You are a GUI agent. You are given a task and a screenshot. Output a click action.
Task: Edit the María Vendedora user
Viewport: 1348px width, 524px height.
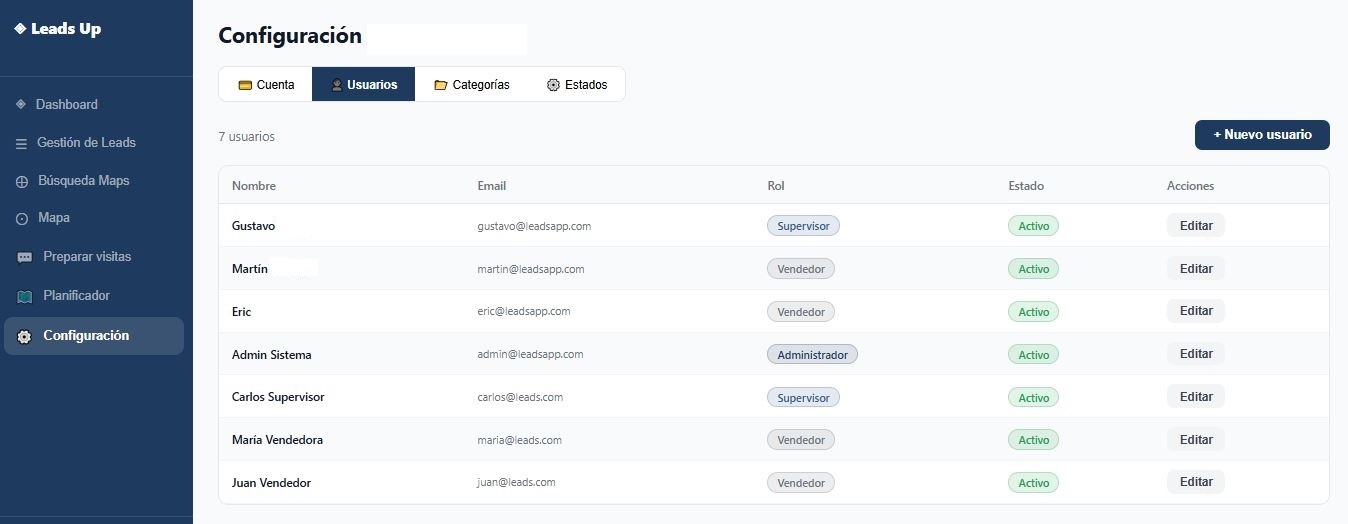1196,440
